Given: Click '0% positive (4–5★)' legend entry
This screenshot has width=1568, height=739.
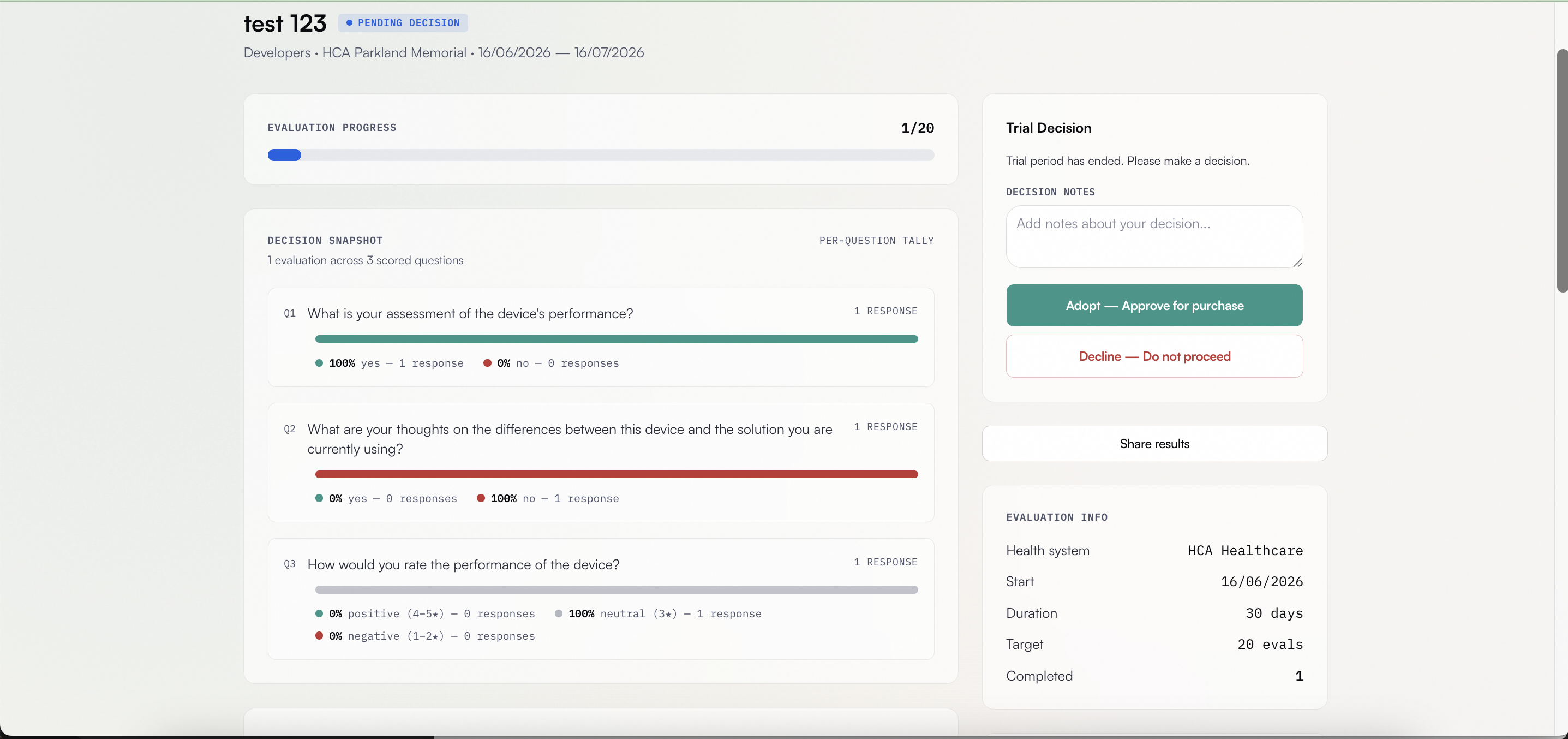Looking at the screenshot, I should pyautogui.click(x=425, y=613).
